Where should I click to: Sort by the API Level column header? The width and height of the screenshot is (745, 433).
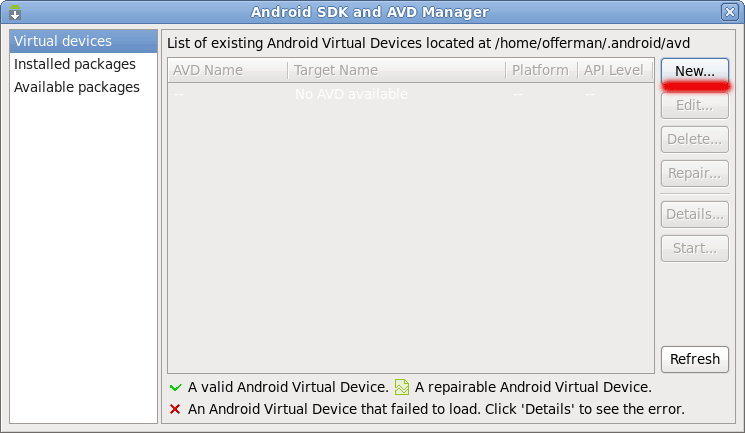click(x=615, y=70)
